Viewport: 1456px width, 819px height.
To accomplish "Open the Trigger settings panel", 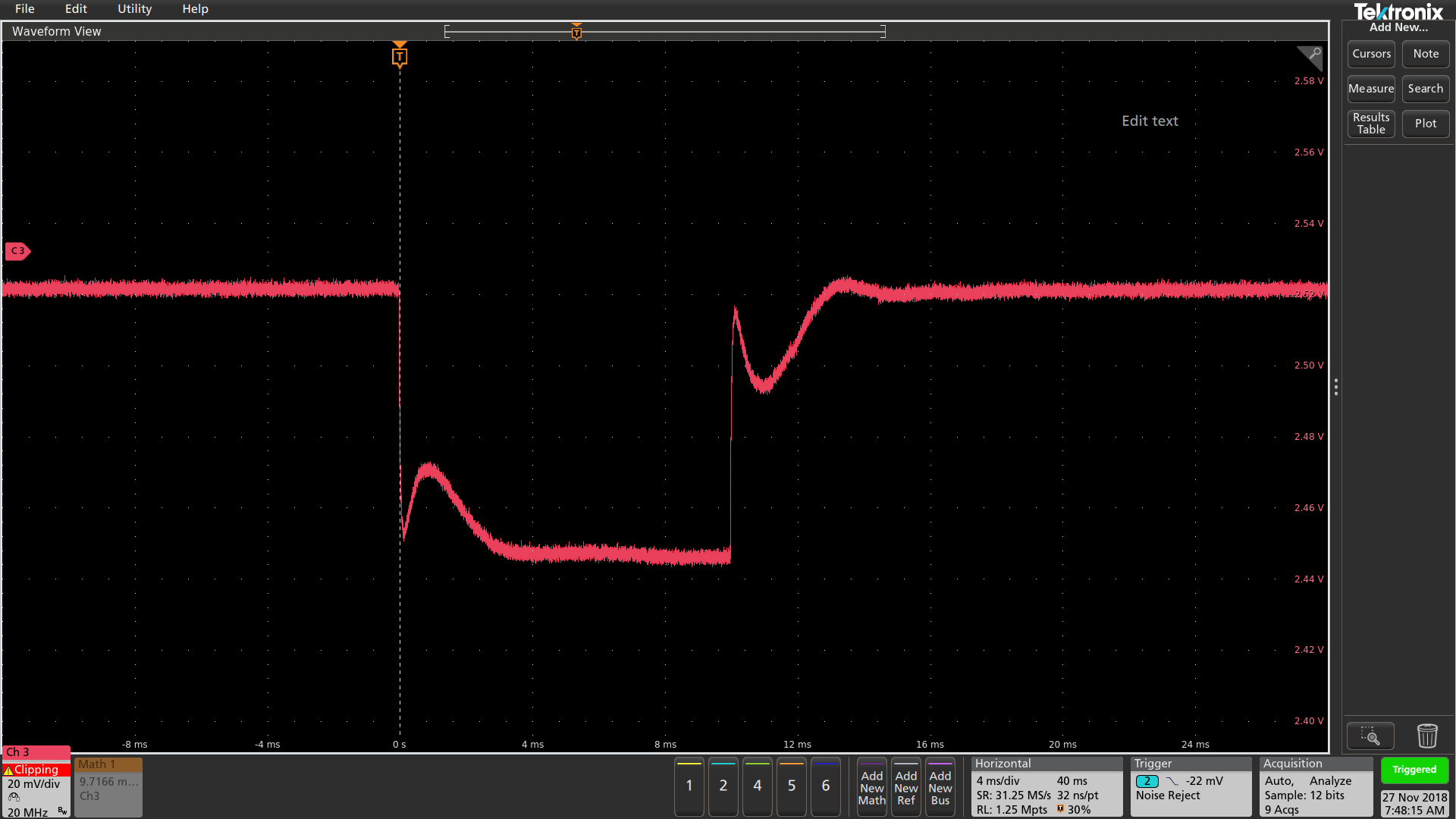I will coord(1191,786).
